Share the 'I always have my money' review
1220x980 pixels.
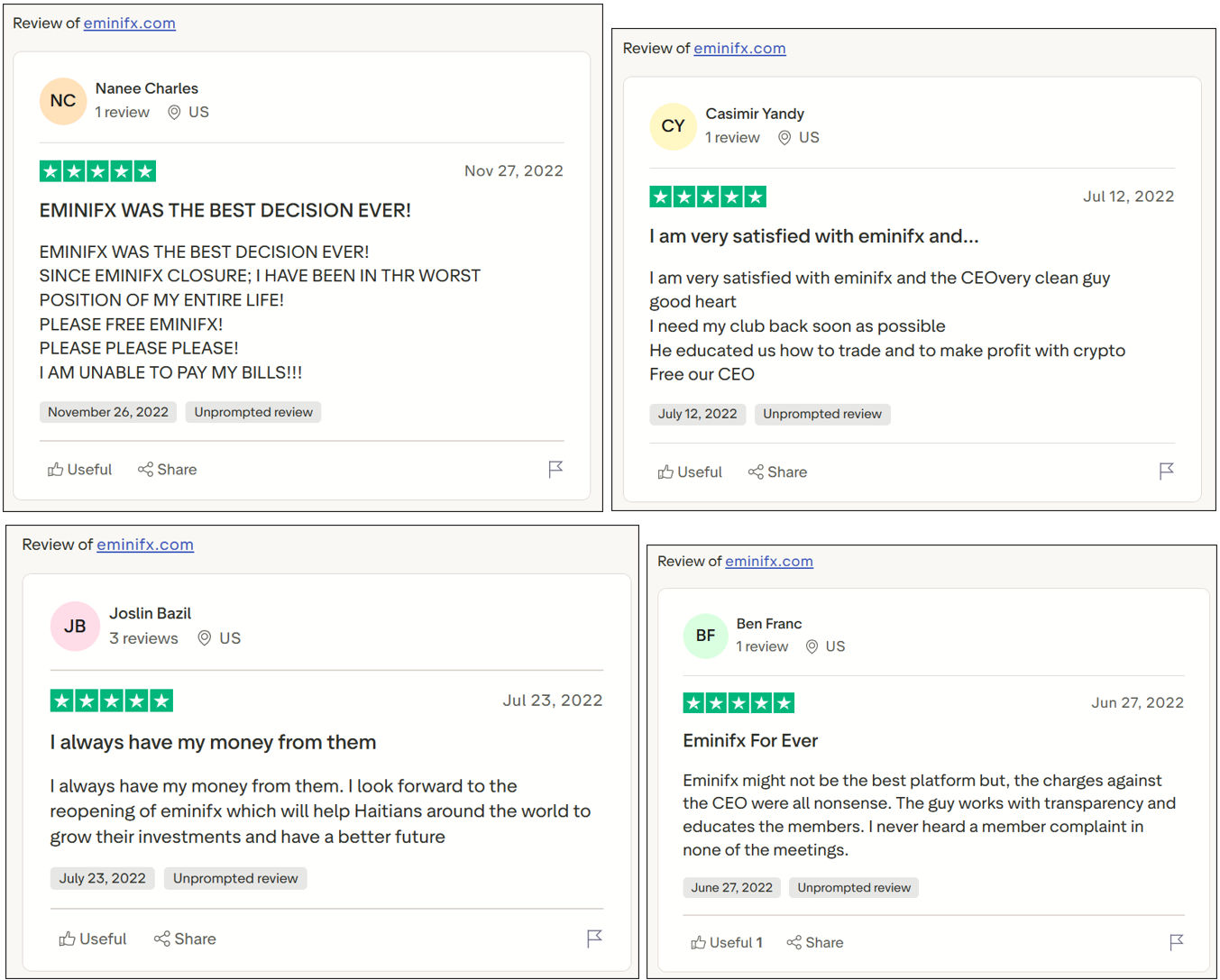pos(185,939)
